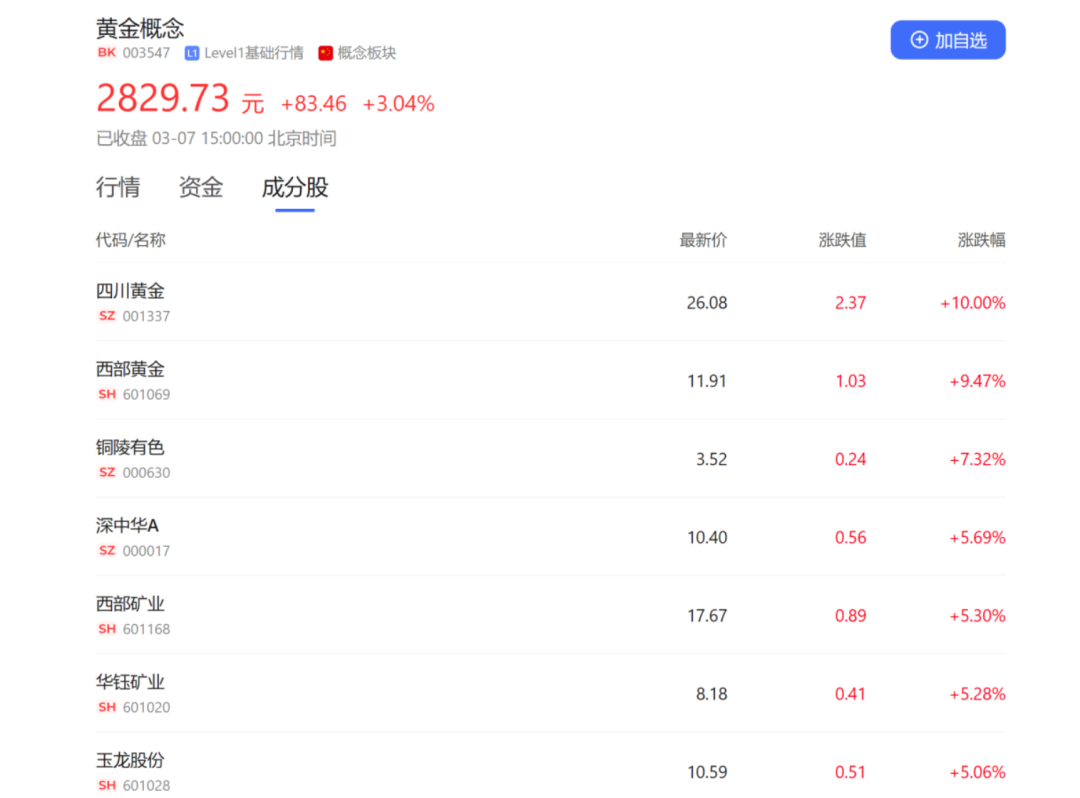Switch to the 资金 tab
Viewport: 1080px width, 798px height.
200,187
